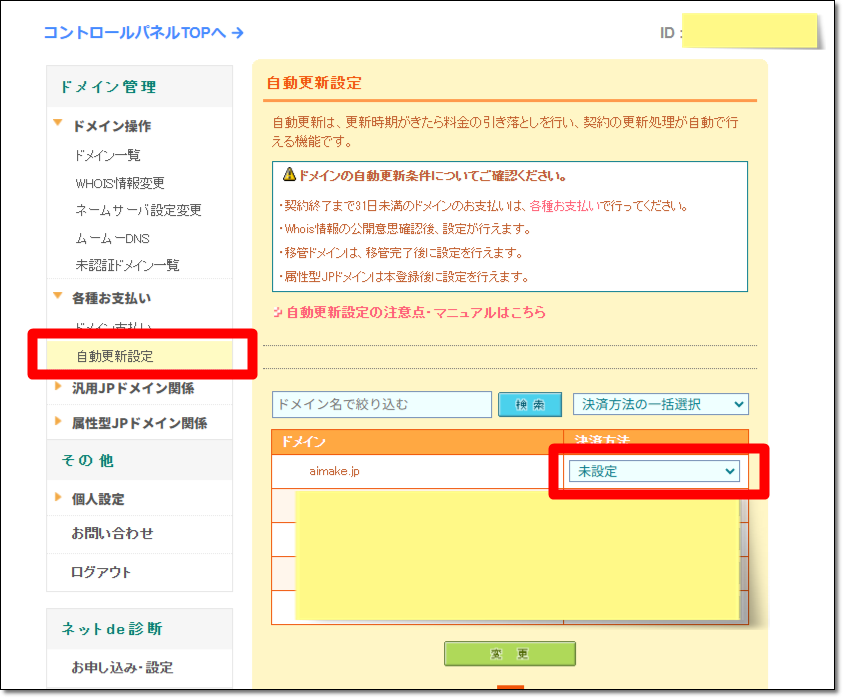Open the 未設定 payment method dropdown for aimake.jp
Screen dimensions: 843x698
654,470
